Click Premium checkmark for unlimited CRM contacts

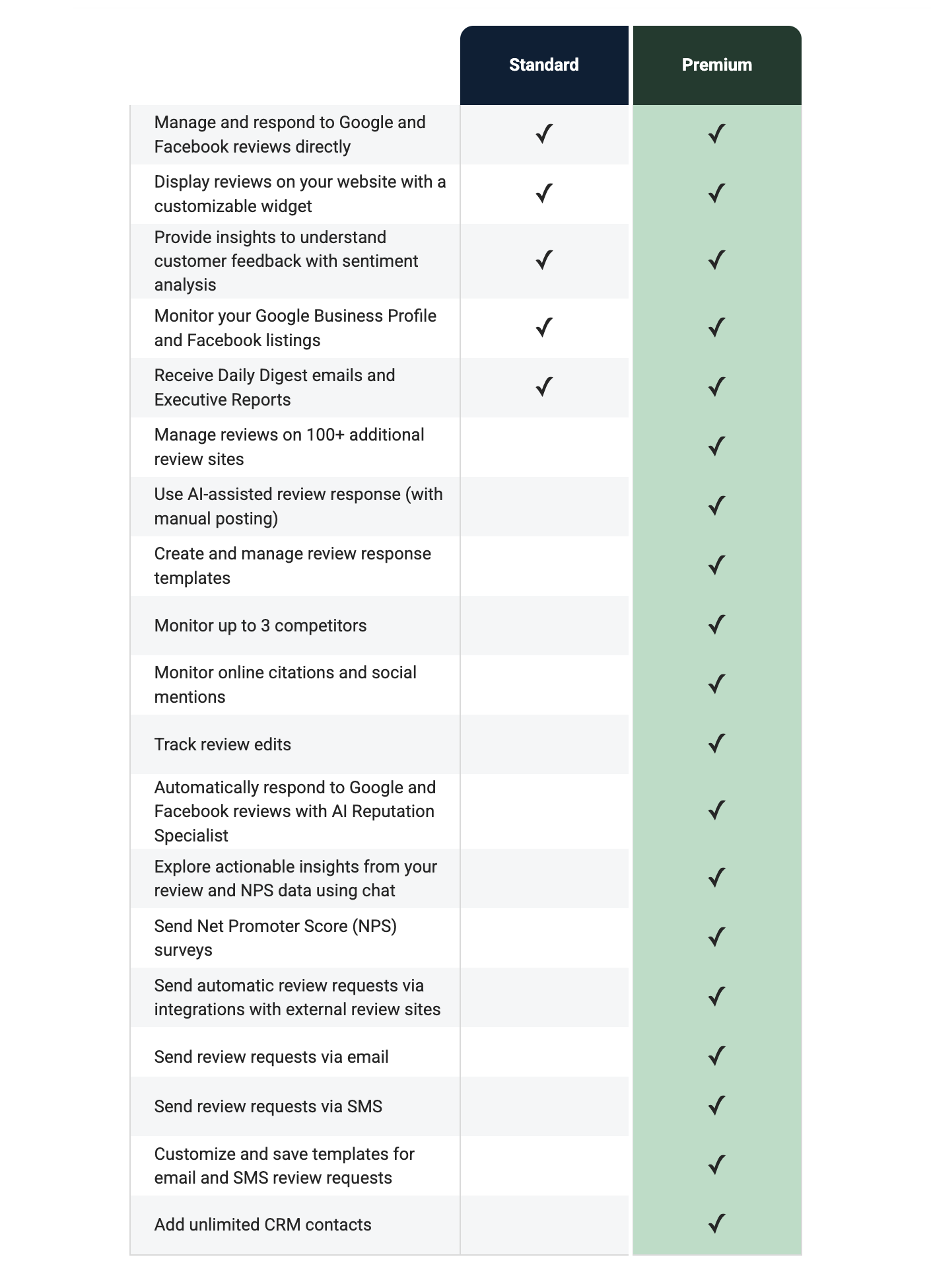coord(716,1224)
